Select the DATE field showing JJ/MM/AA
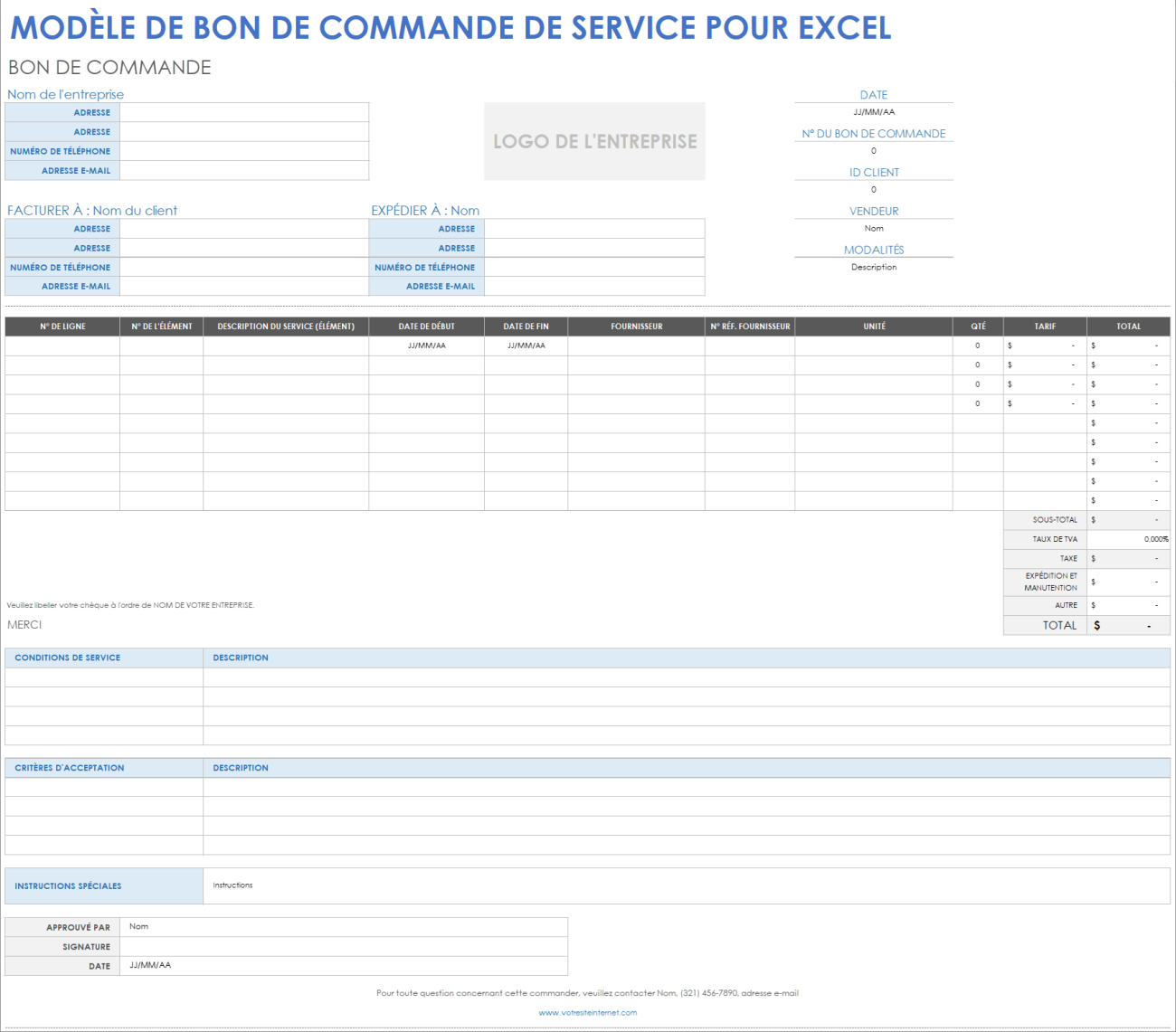This screenshot has width=1176, height=1032. pos(873,112)
